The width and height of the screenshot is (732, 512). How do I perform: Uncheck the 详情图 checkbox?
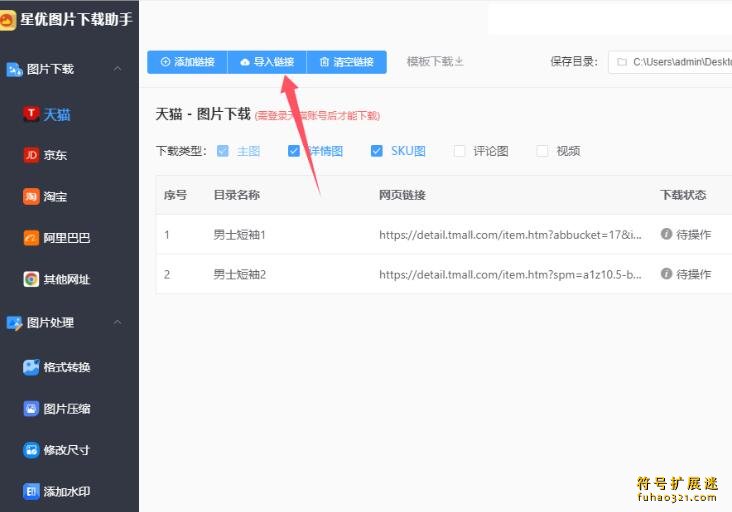[x=294, y=151]
